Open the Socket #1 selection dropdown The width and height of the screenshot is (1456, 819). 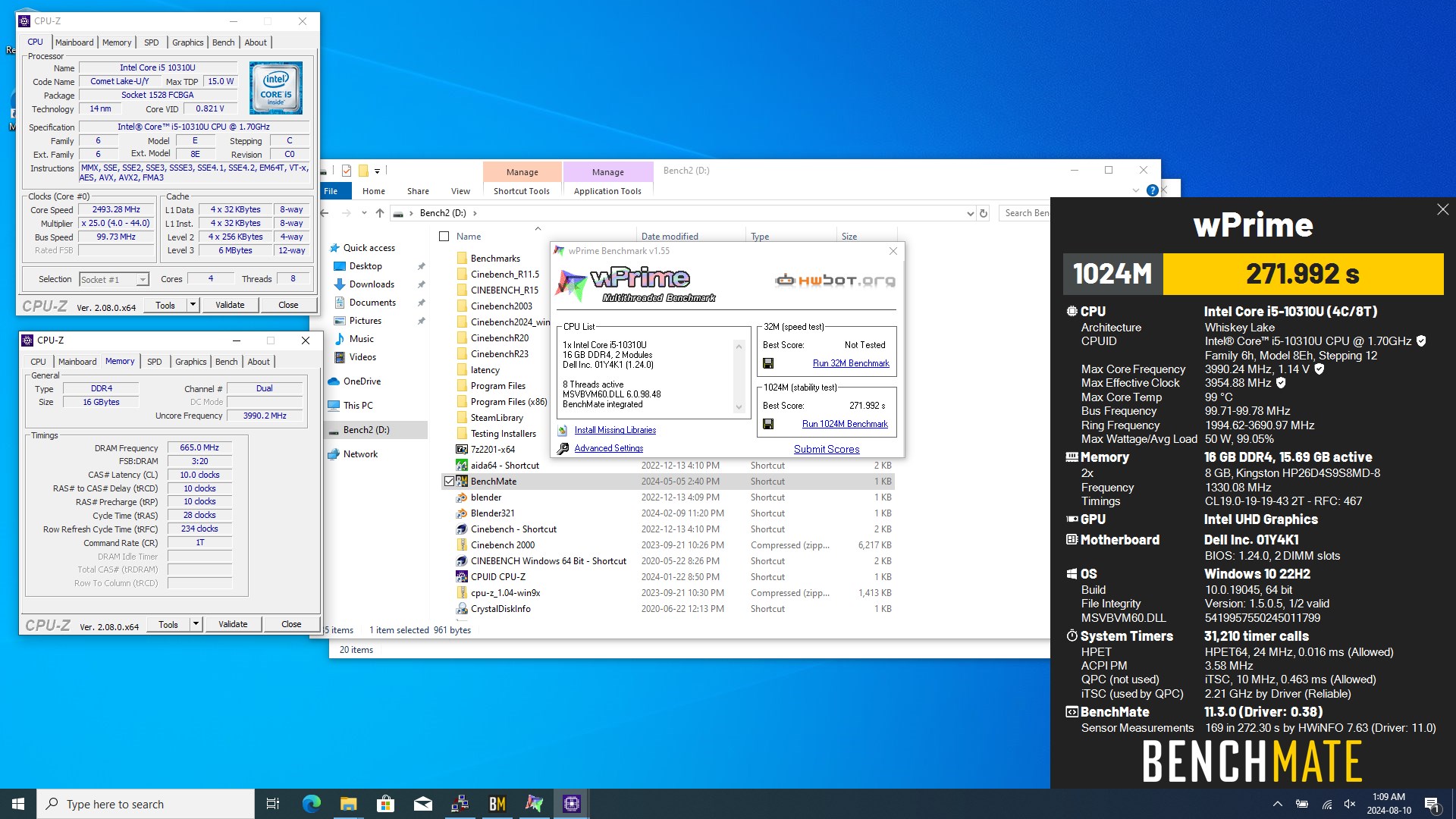click(143, 280)
